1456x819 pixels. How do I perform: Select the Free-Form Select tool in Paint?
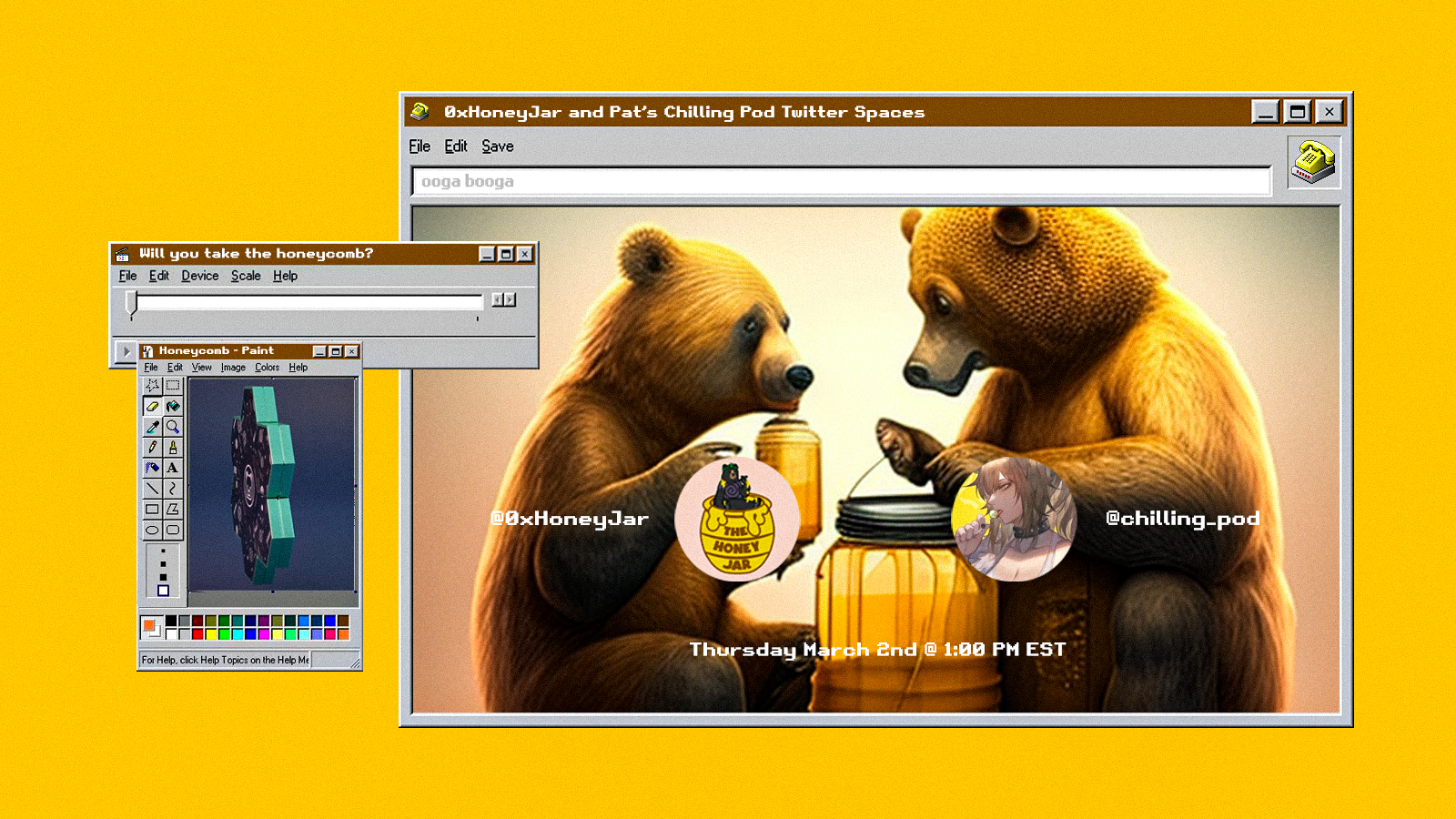(152, 386)
